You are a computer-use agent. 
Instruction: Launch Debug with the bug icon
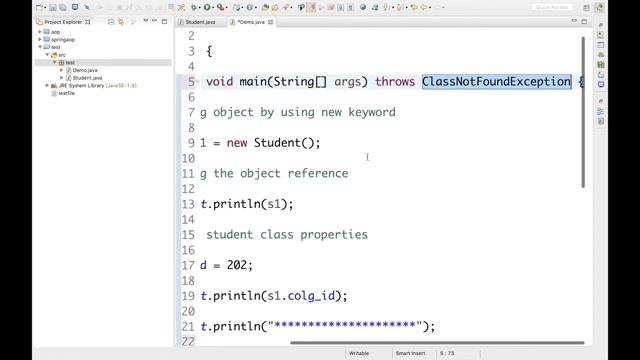point(193,7)
